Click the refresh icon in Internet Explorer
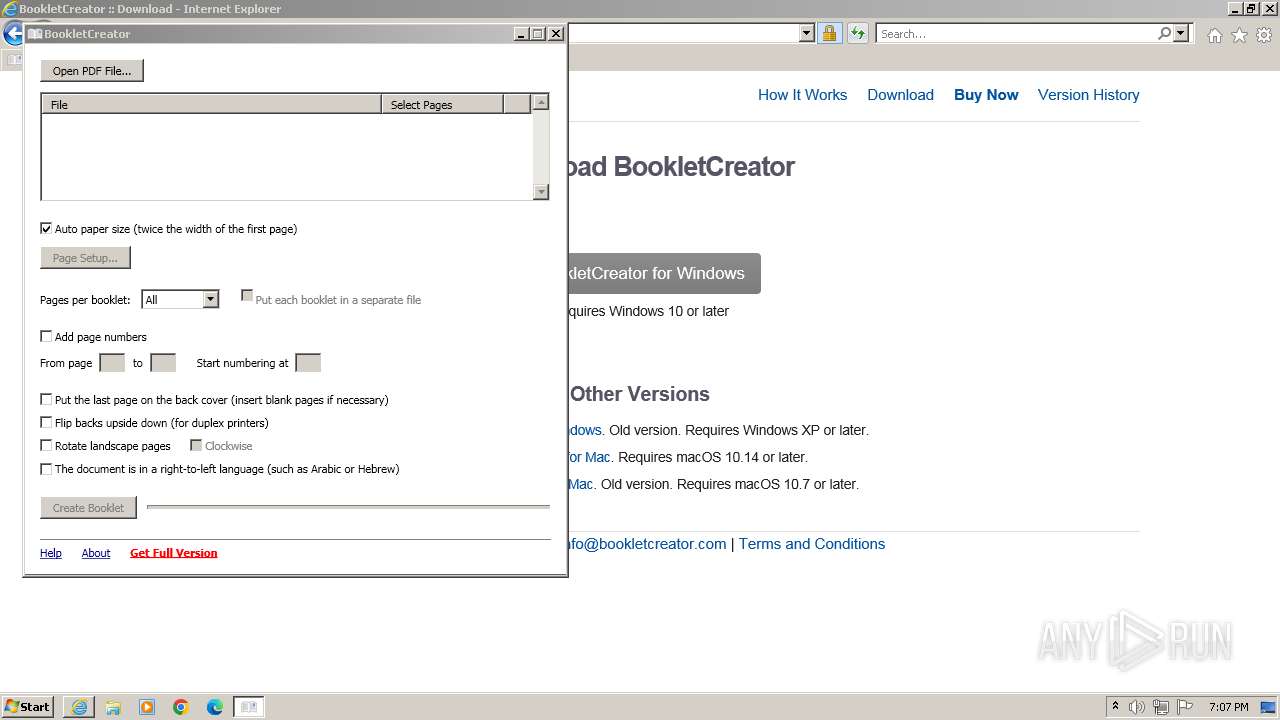The height and width of the screenshot is (720, 1280). (857, 33)
